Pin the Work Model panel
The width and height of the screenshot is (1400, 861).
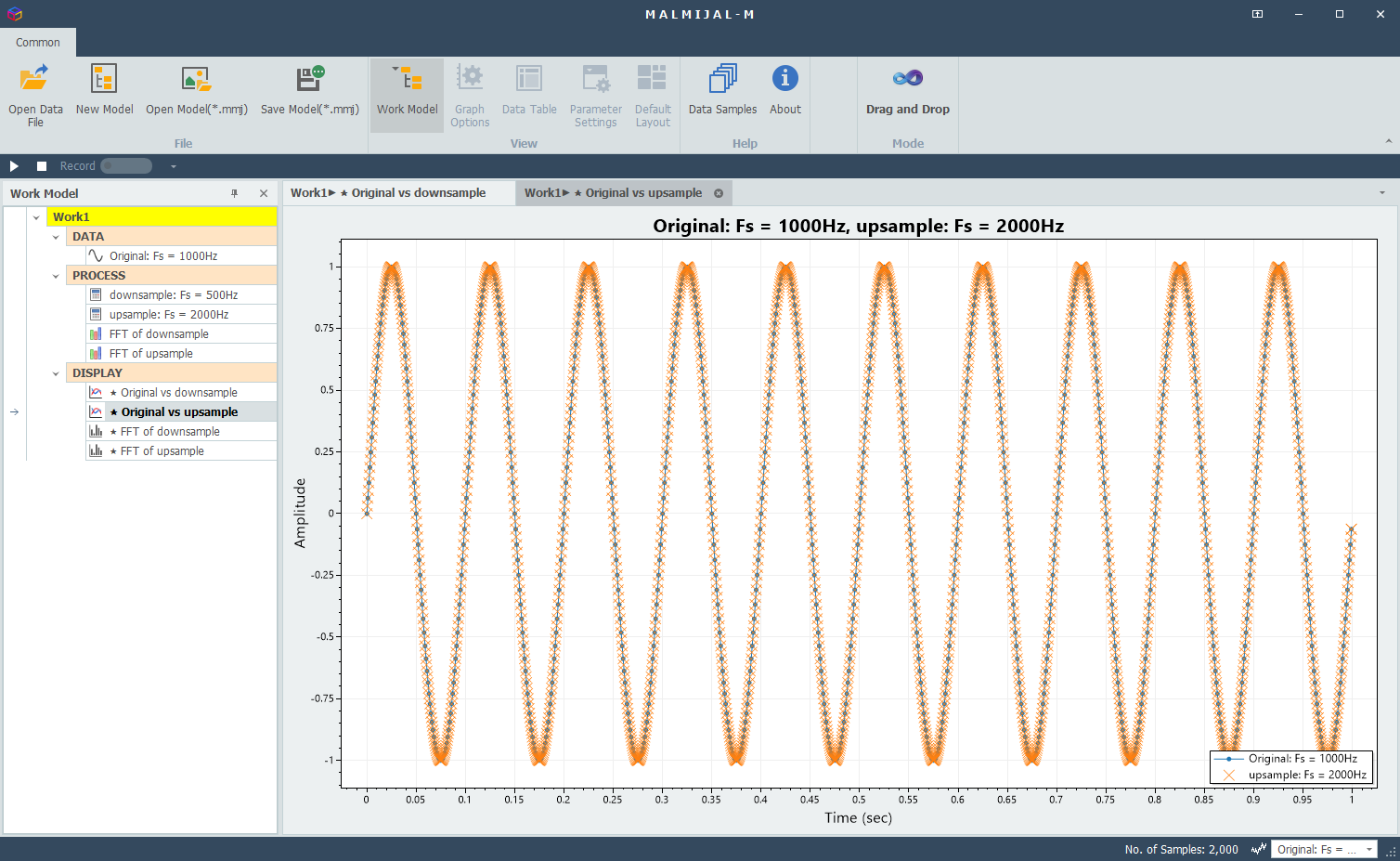235,193
